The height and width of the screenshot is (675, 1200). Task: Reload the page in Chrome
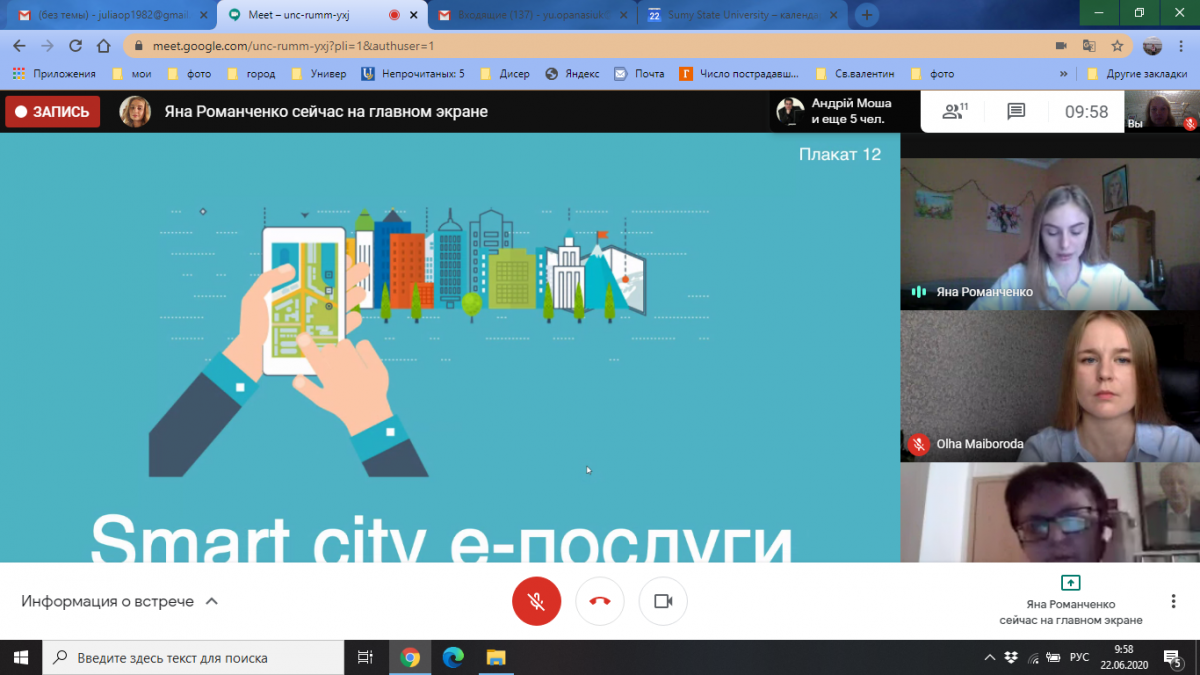point(75,46)
